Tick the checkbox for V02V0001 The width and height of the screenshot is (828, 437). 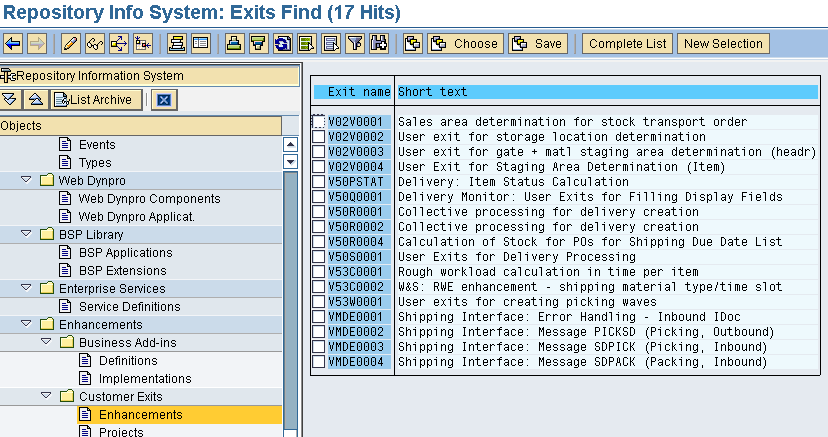pos(318,122)
